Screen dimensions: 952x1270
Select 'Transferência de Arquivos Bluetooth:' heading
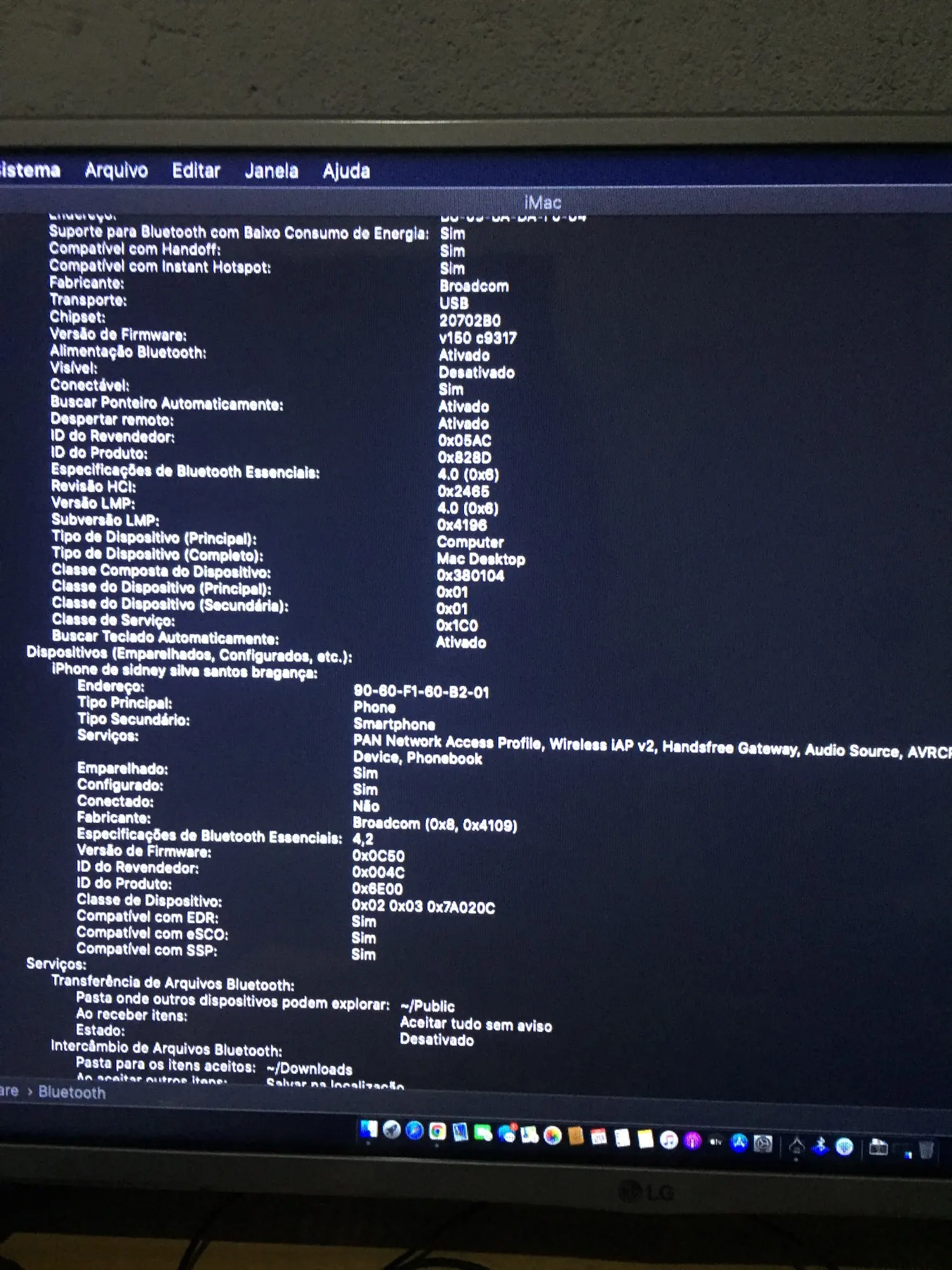[x=173, y=983]
